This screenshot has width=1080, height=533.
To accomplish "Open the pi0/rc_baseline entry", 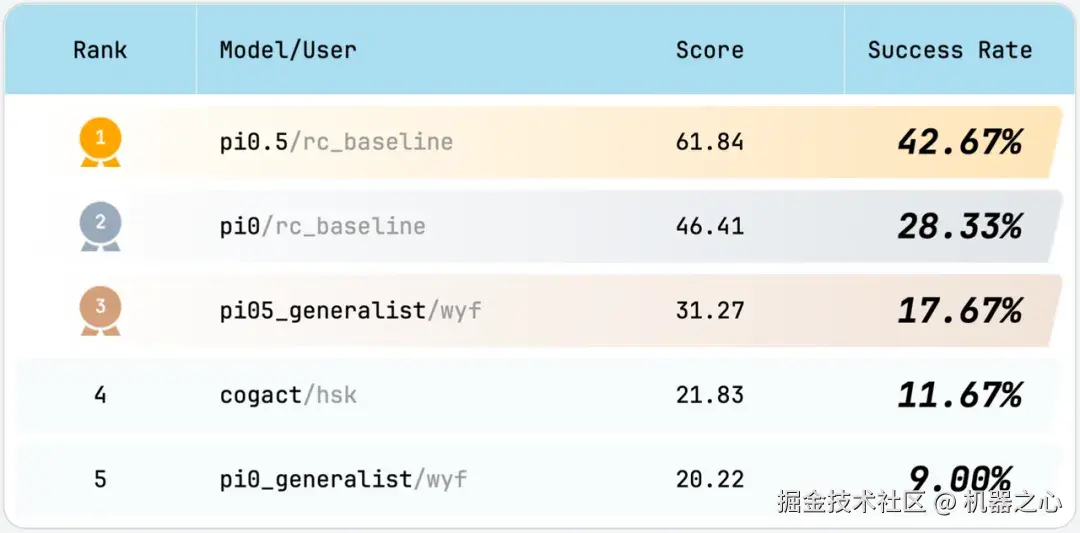I will [x=322, y=226].
